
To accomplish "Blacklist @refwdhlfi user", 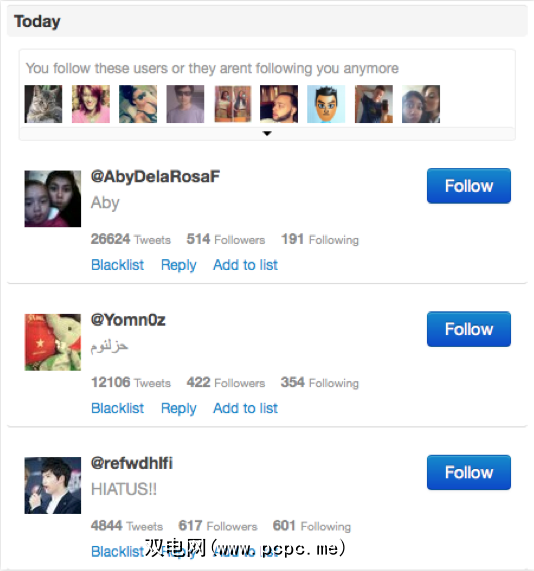I will (117, 551).
